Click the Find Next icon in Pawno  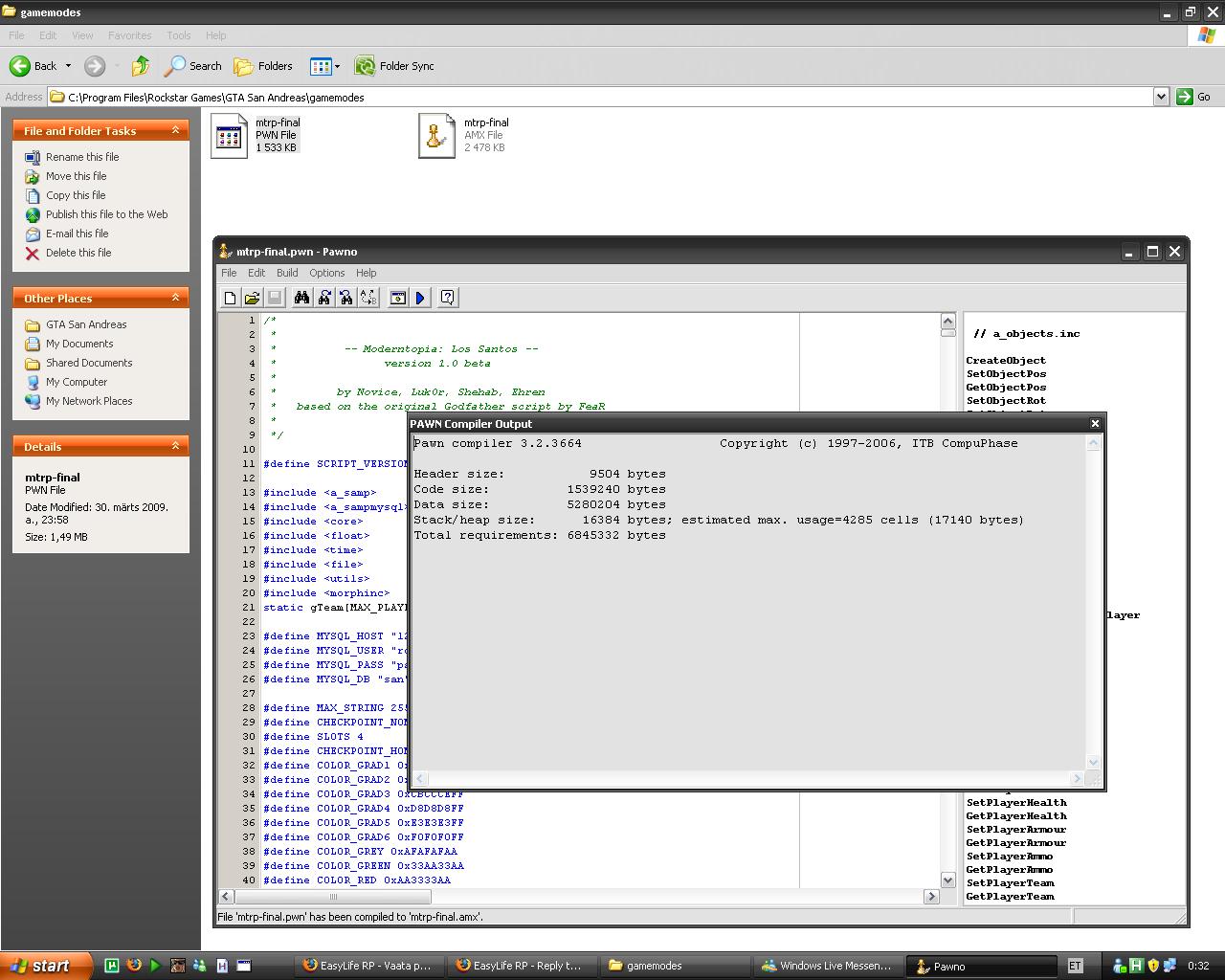tap(324, 298)
